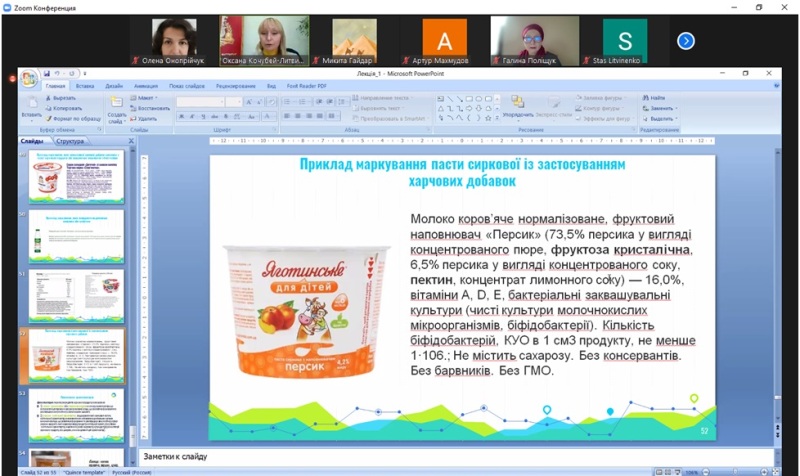
Task: Click the line spacing icon
Action: pyautogui.click(x=340, y=102)
